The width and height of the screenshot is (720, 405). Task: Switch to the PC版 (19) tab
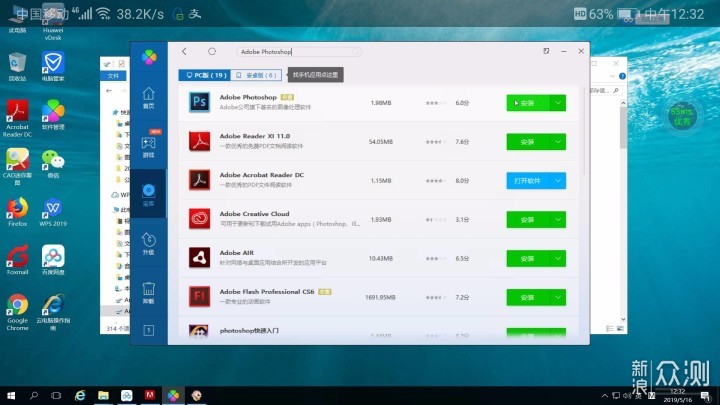point(205,75)
